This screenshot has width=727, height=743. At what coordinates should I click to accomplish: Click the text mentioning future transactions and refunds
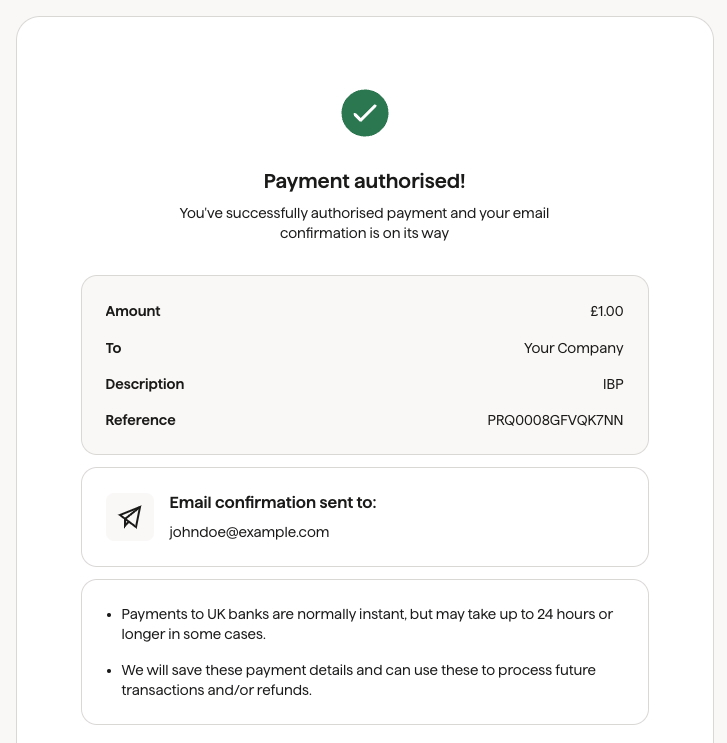pos(358,680)
